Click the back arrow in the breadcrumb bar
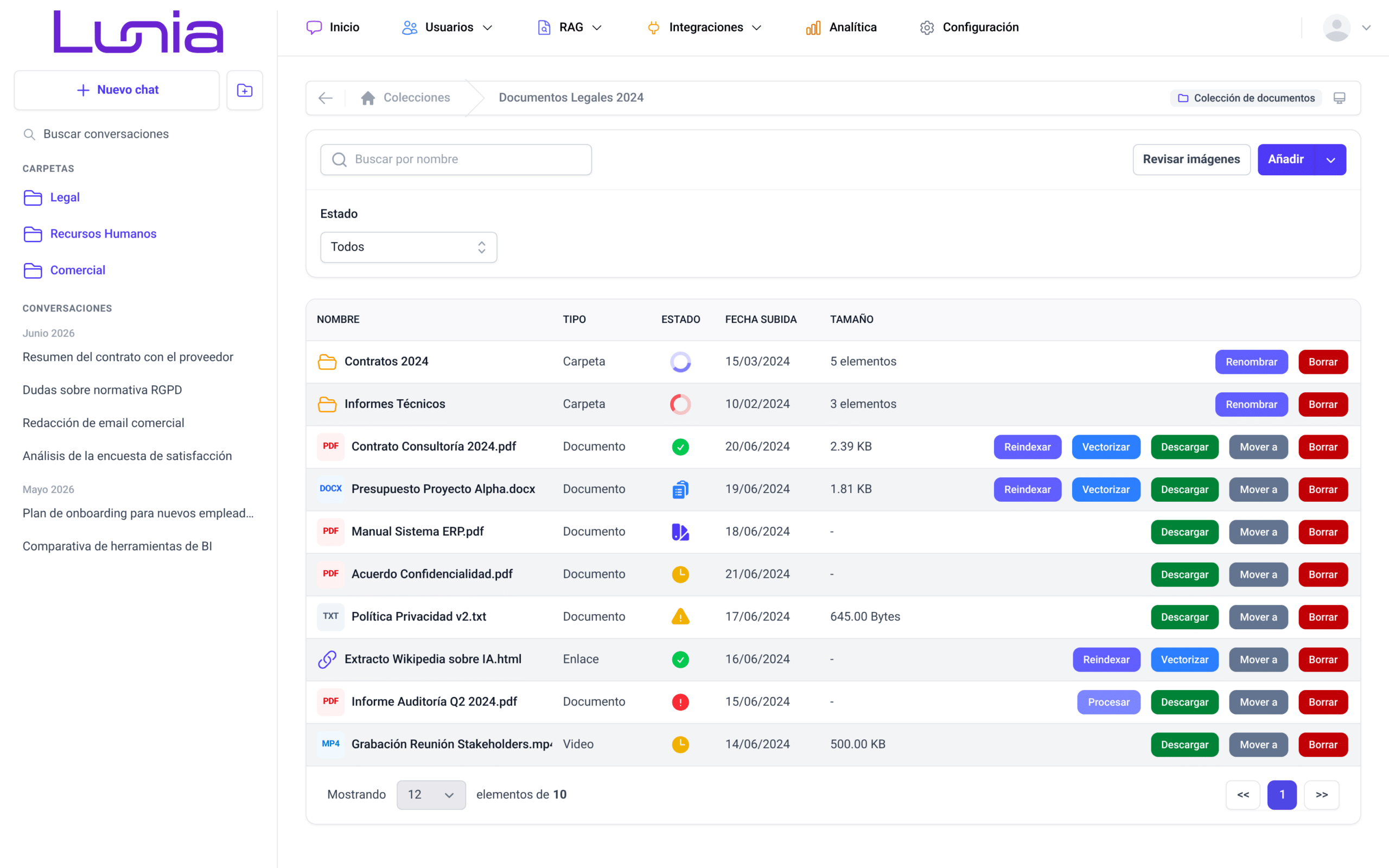Image resolution: width=1389 pixels, height=868 pixels. (326, 98)
